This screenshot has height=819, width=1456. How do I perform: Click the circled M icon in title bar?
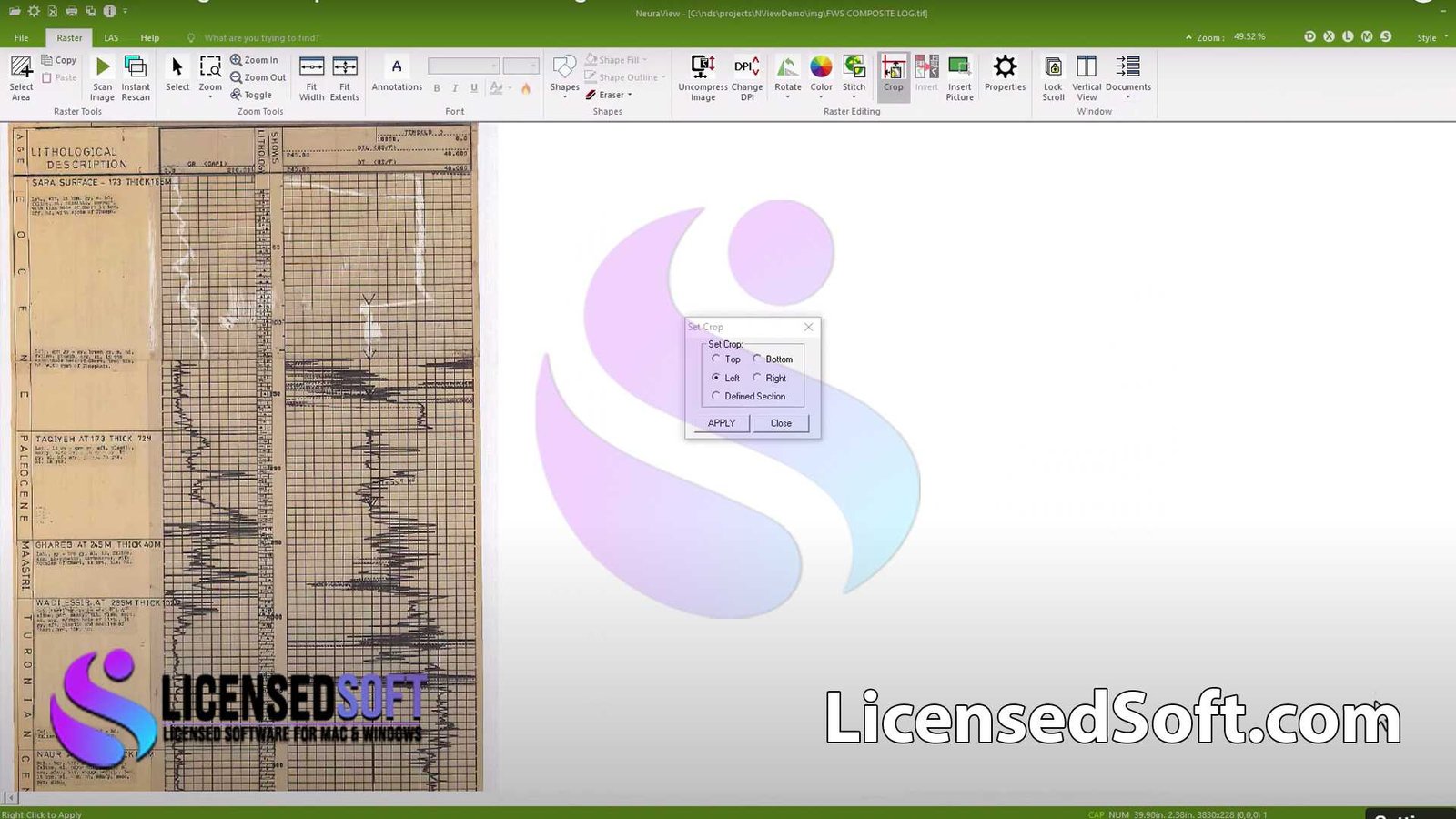1367,36
